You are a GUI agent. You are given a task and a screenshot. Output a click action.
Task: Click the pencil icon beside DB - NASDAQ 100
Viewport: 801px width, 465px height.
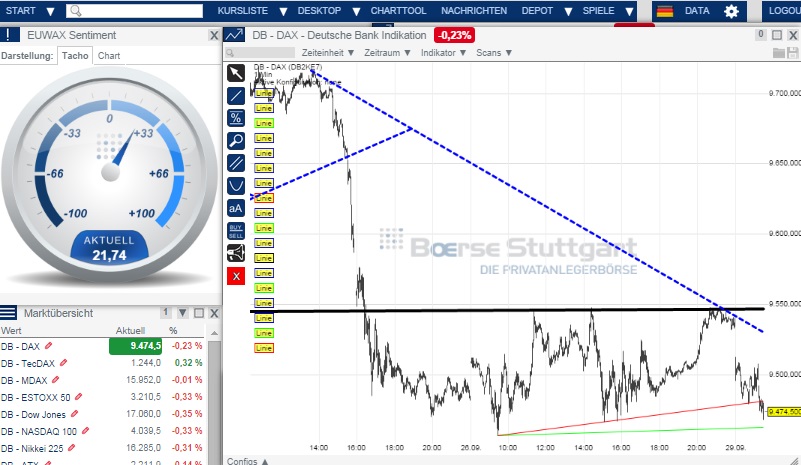85,431
